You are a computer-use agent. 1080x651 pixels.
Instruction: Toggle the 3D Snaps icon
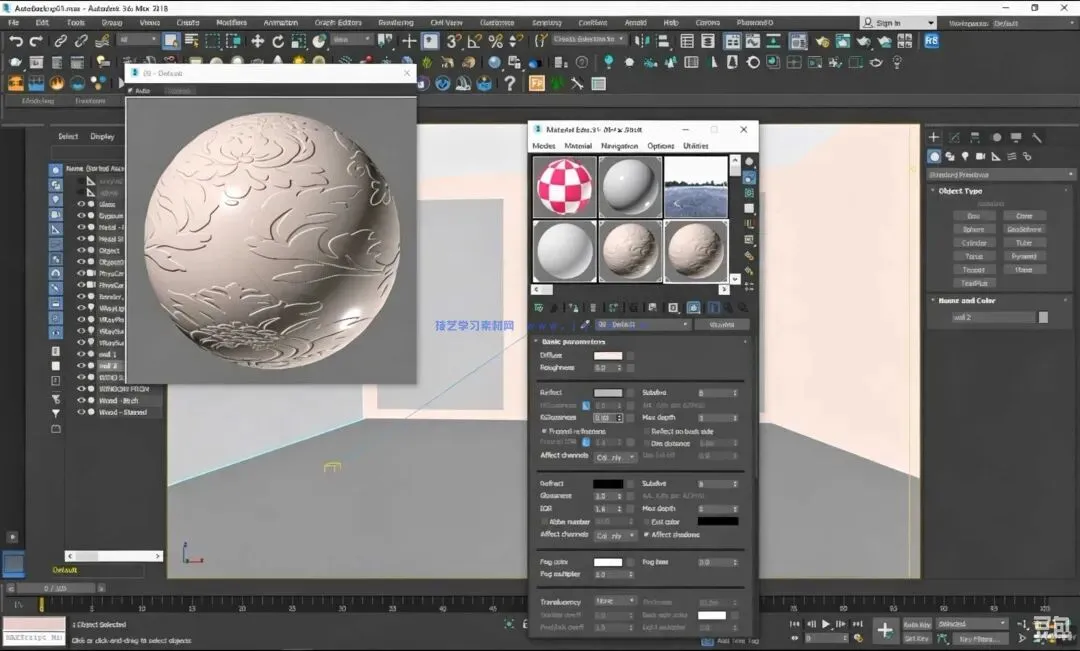click(x=453, y=41)
